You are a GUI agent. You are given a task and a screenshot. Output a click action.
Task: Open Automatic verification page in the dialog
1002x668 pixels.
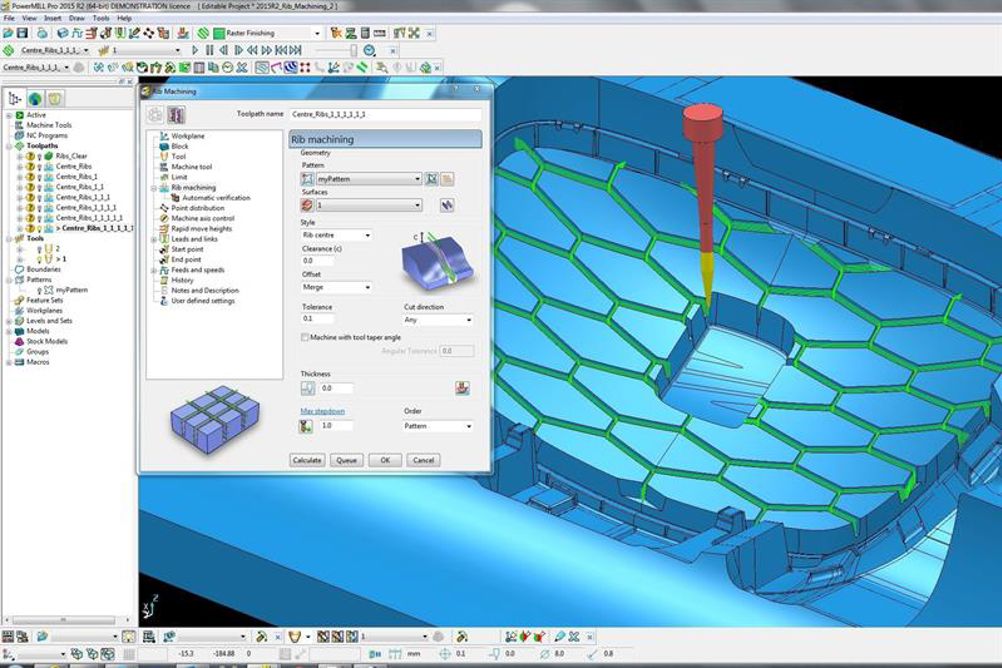(x=216, y=198)
